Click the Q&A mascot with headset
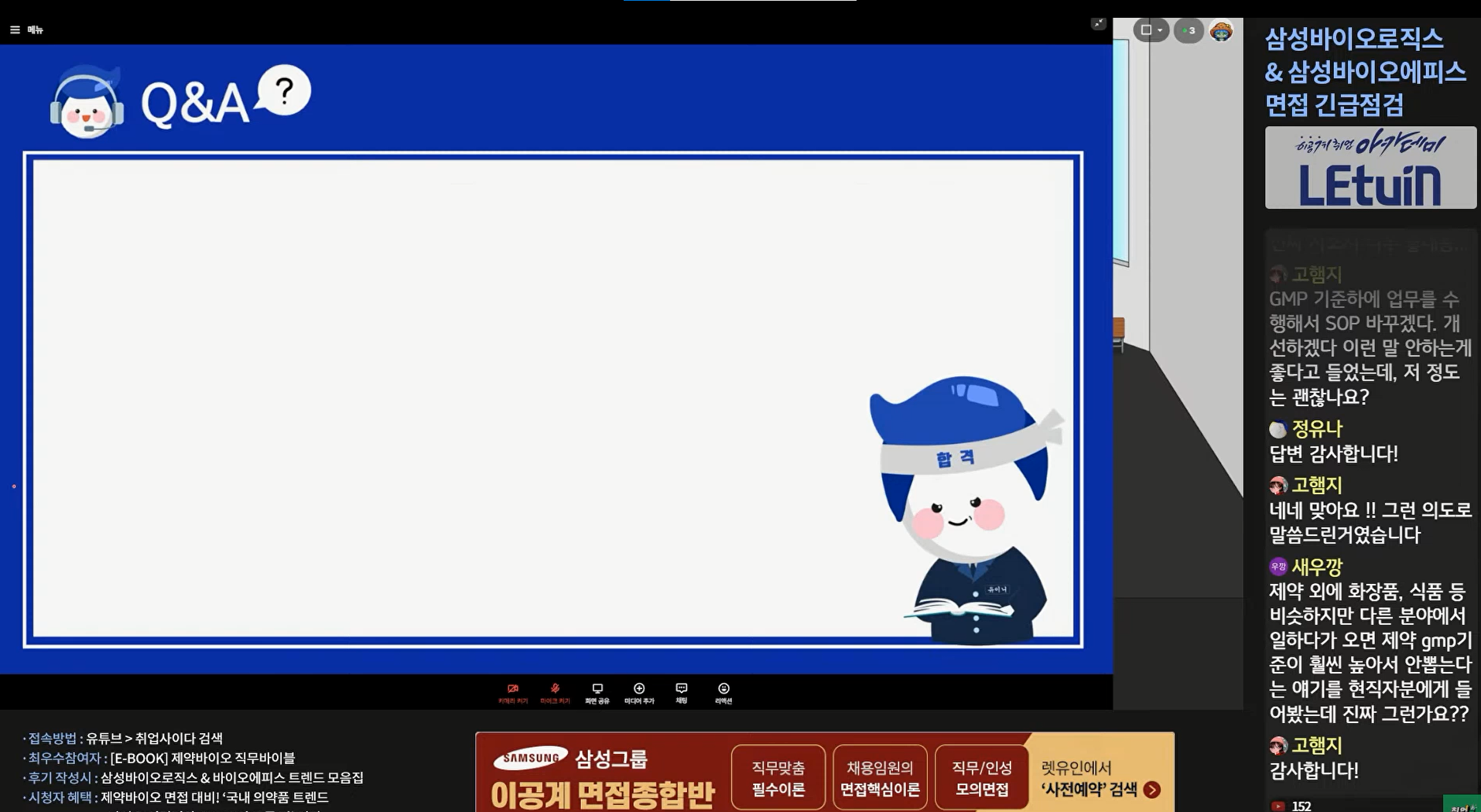The height and width of the screenshot is (812, 1481). click(87, 103)
